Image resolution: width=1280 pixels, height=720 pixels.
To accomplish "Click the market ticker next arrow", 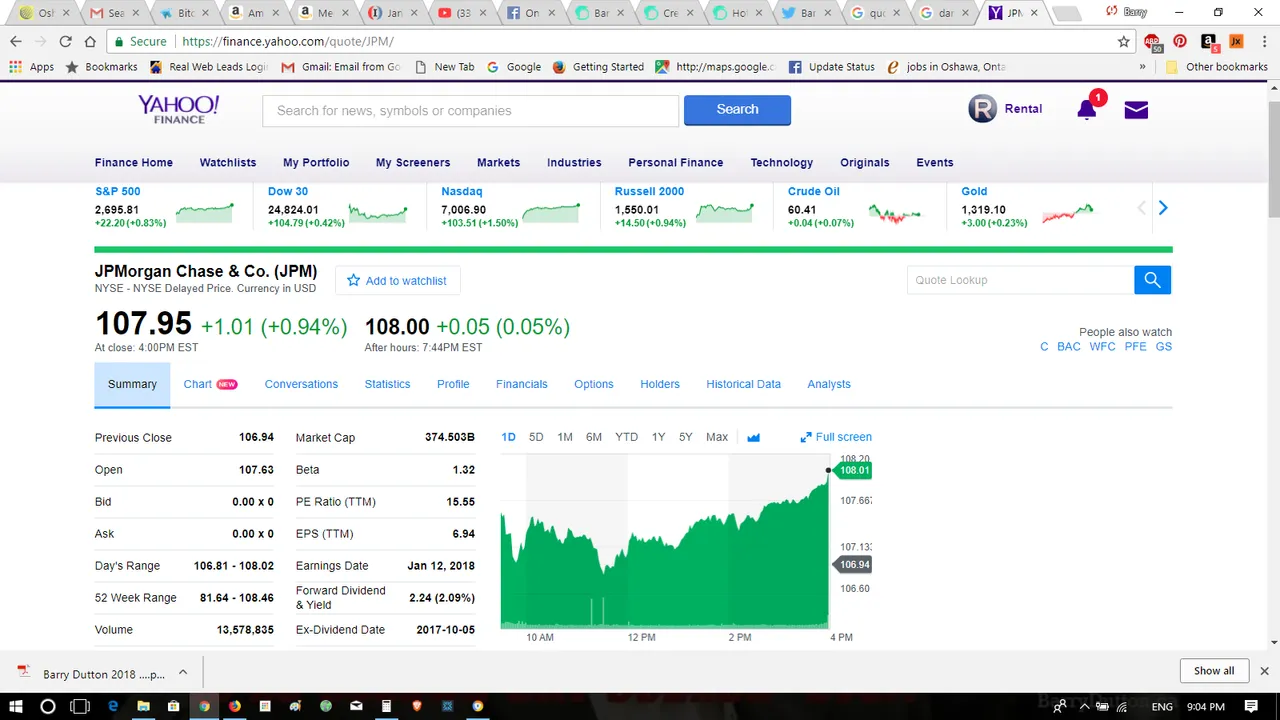I will (1162, 208).
